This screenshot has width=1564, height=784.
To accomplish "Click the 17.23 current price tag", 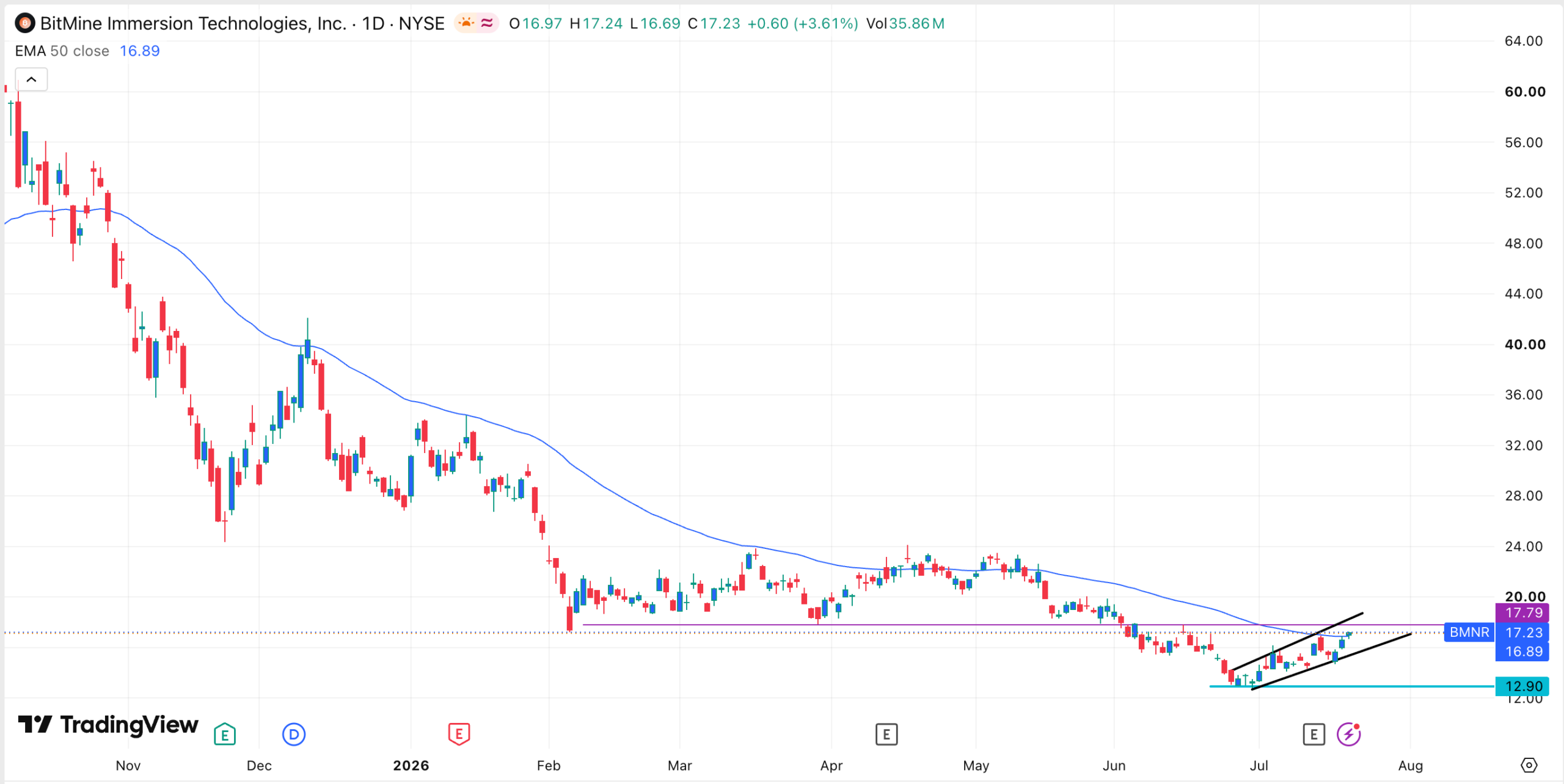I will [x=1523, y=632].
